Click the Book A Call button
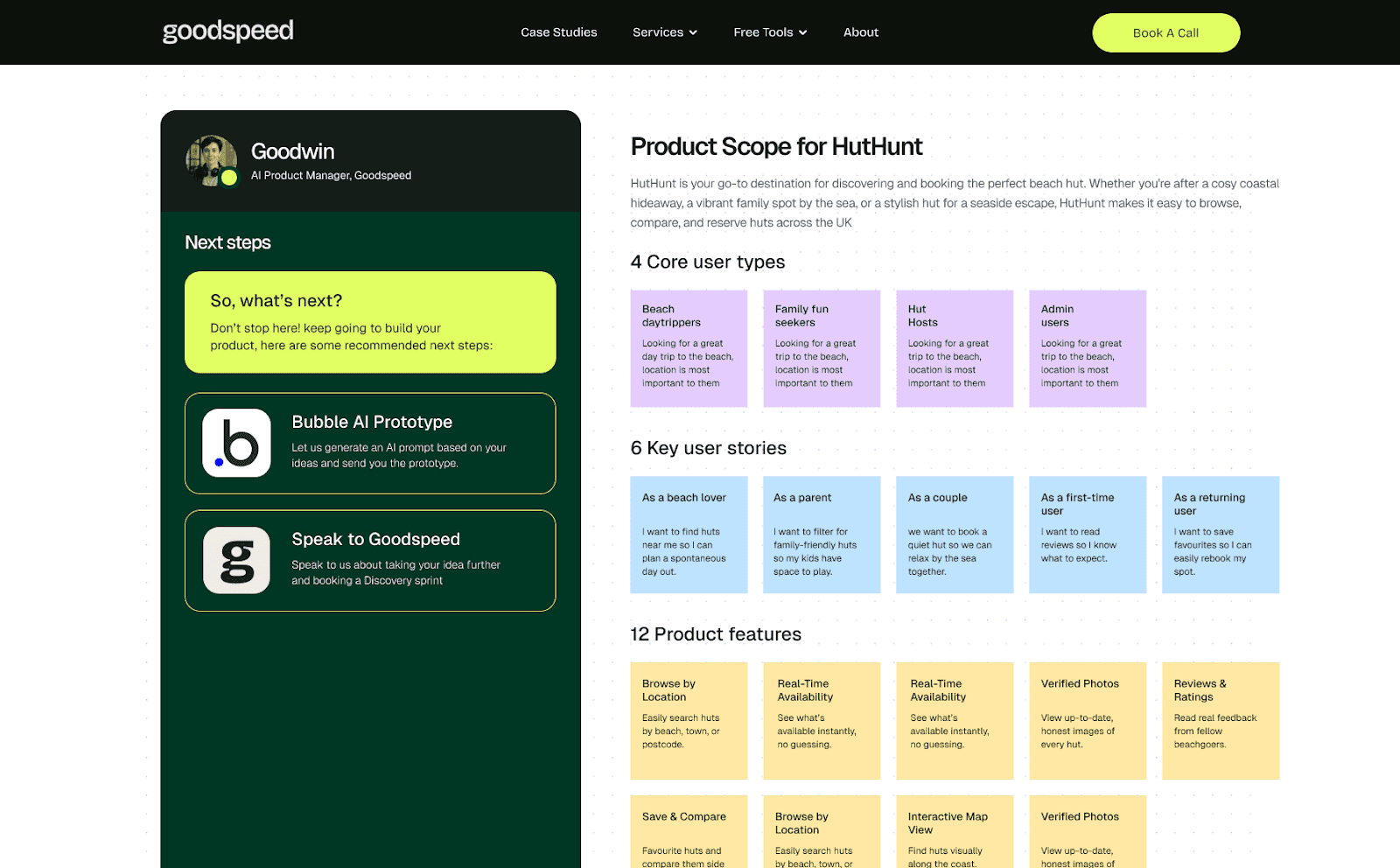Viewport: 1400px width, 868px height. pos(1165,32)
